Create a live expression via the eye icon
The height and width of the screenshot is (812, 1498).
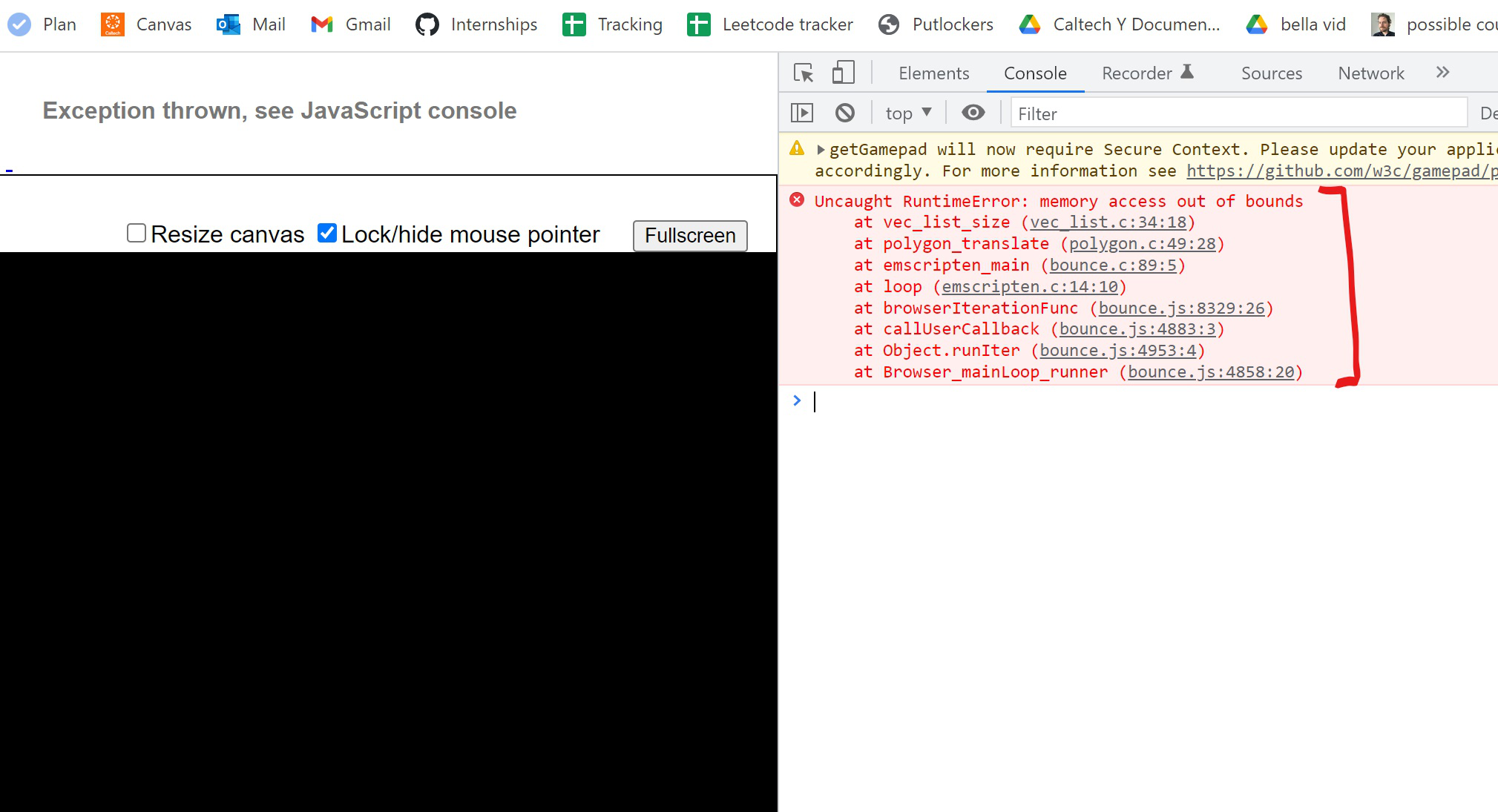[972, 112]
